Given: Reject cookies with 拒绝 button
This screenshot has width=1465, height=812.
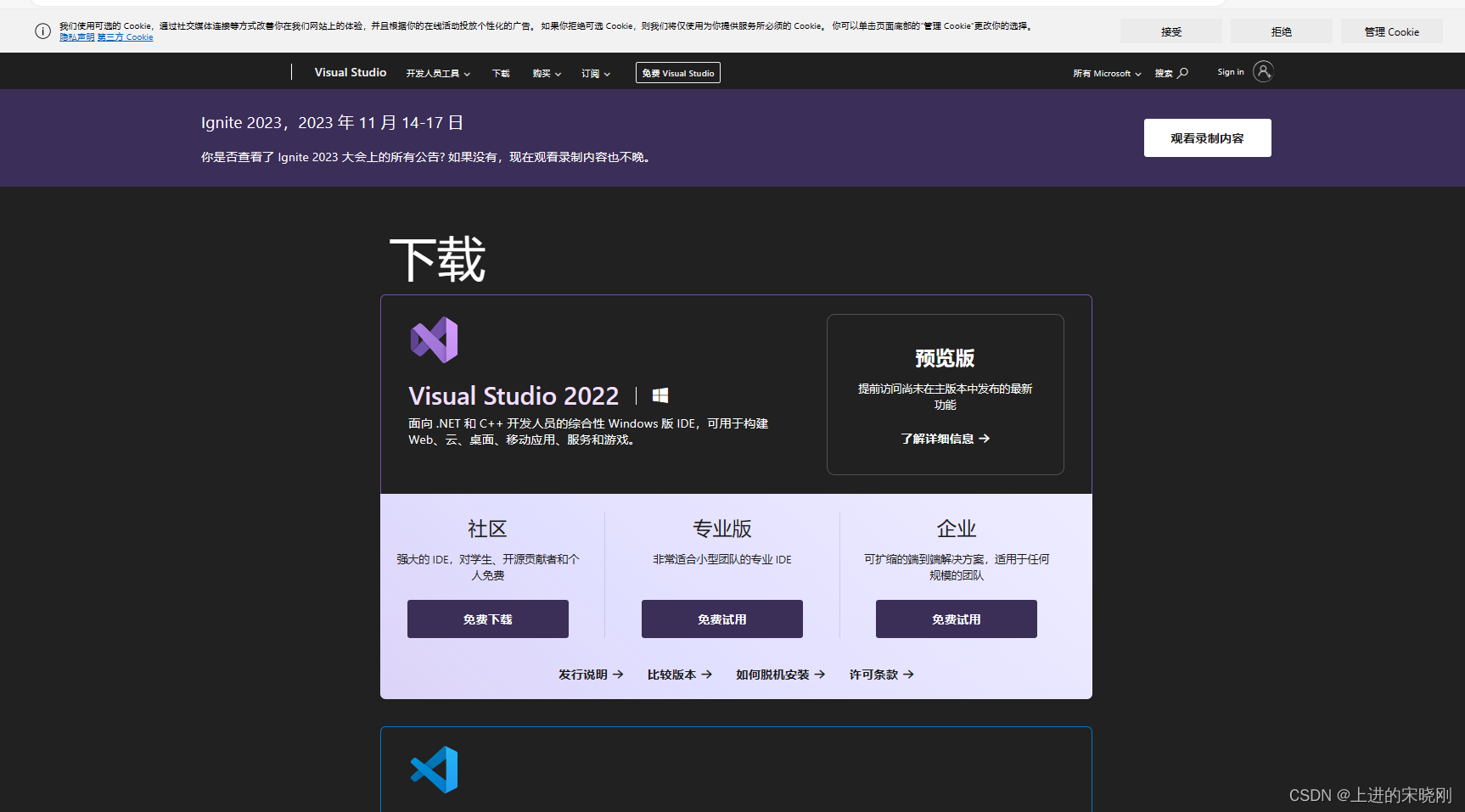Looking at the screenshot, I should coord(1282,31).
